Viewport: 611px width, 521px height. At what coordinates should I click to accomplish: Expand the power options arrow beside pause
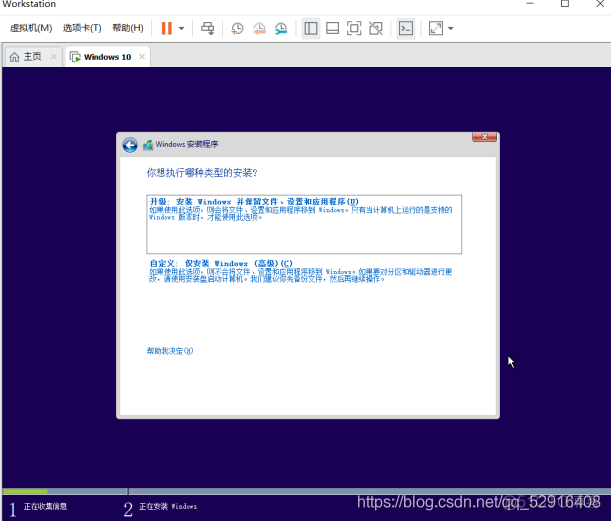(181, 28)
